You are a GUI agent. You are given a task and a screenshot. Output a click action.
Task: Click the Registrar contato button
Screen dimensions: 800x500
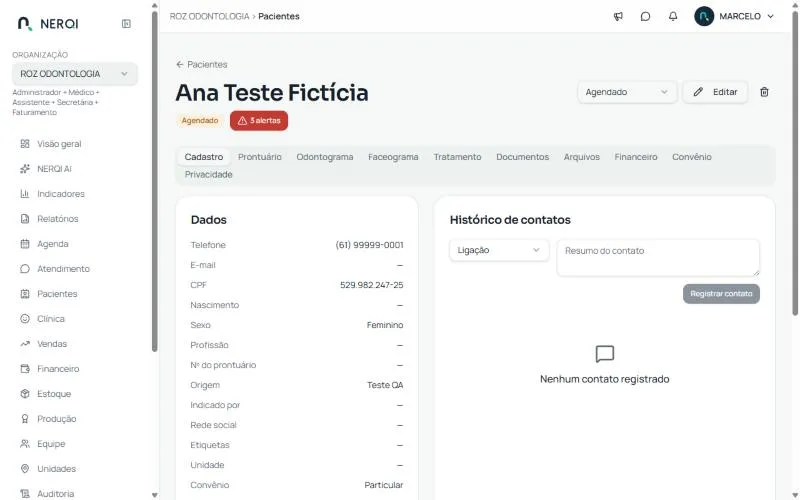(721, 294)
